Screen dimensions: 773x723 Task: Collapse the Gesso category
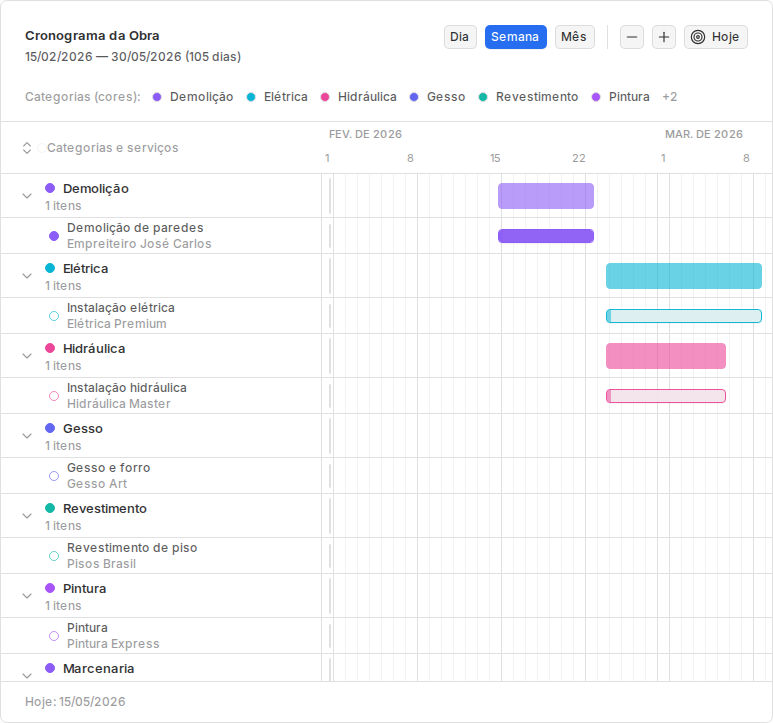click(27, 436)
